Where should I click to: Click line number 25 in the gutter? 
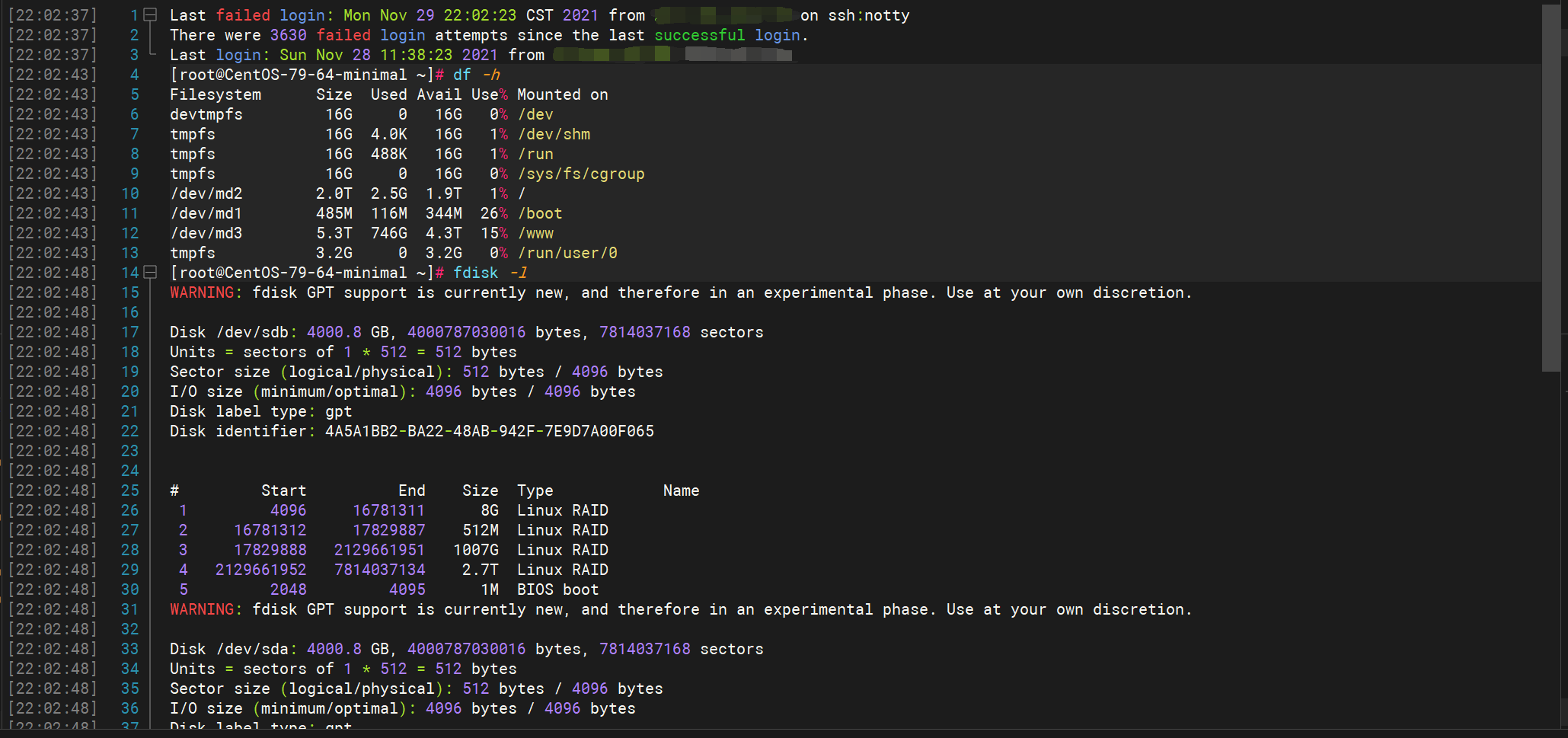(130, 490)
